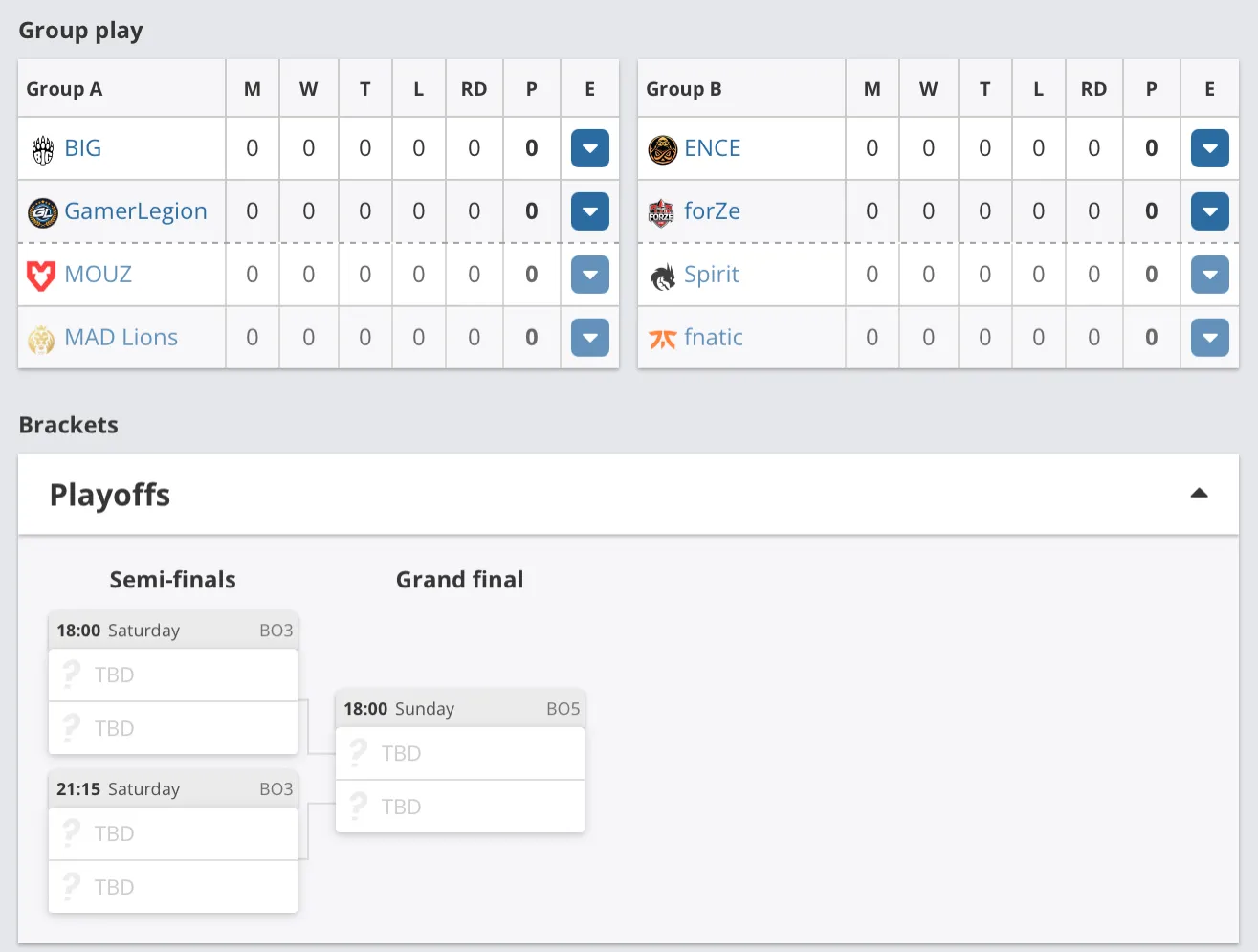1258x952 pixels.
Task: Click the ENCE team logo icon
Action: click(x=662, y=149)
